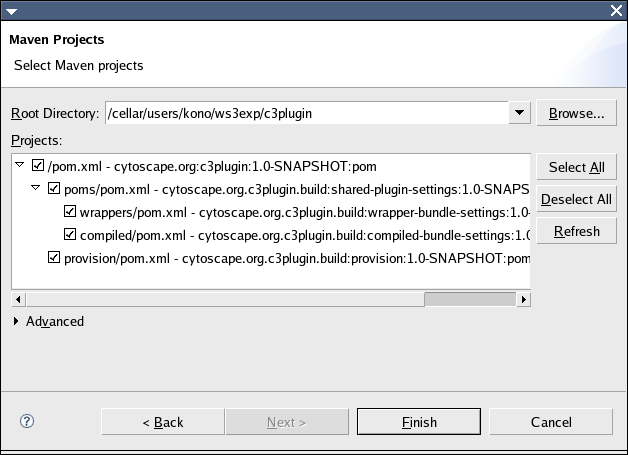Toggle the wrappers/pom.xml checkbox
The height and width of the screenshot is (455, 628).
[70, 212]
